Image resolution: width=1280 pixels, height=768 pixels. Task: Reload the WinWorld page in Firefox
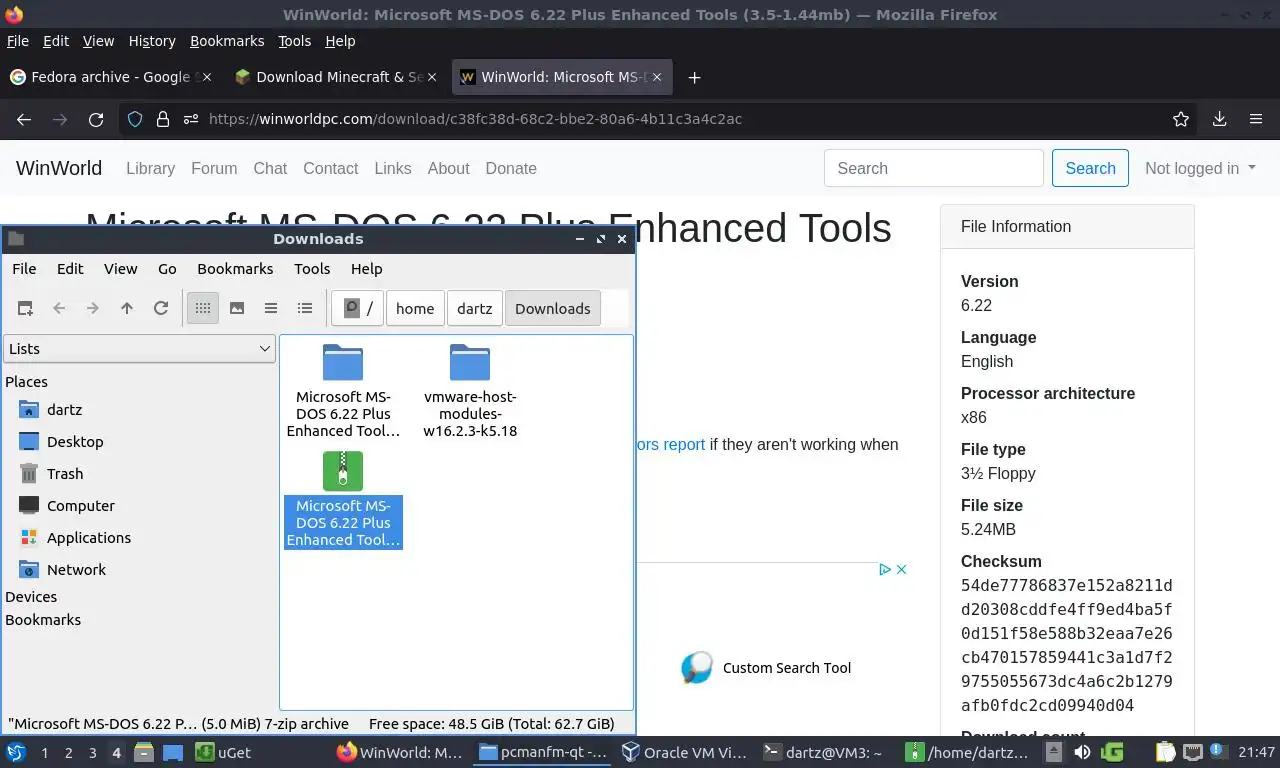(96, 119)
